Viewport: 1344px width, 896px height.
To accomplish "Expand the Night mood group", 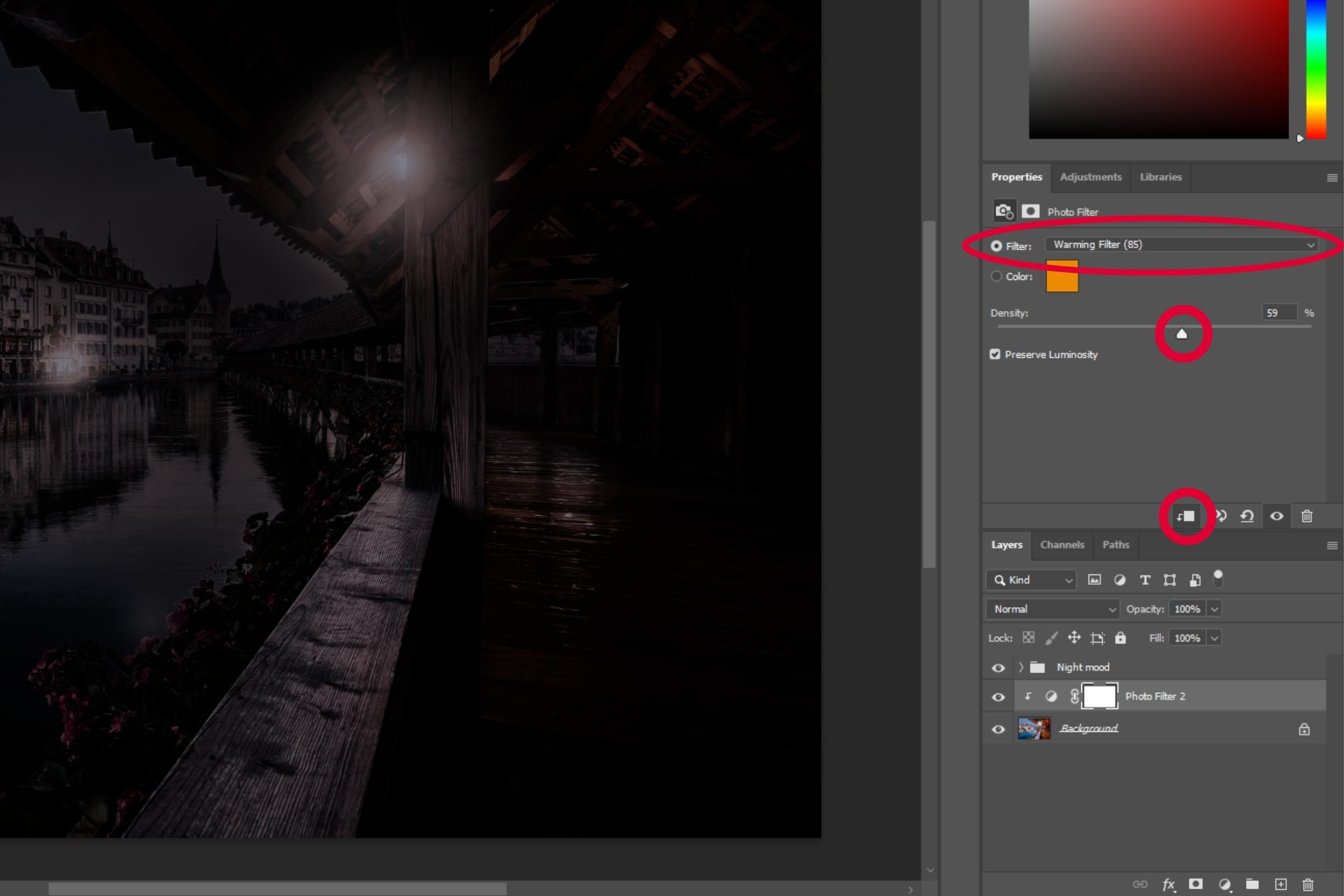I will 1021,668.
